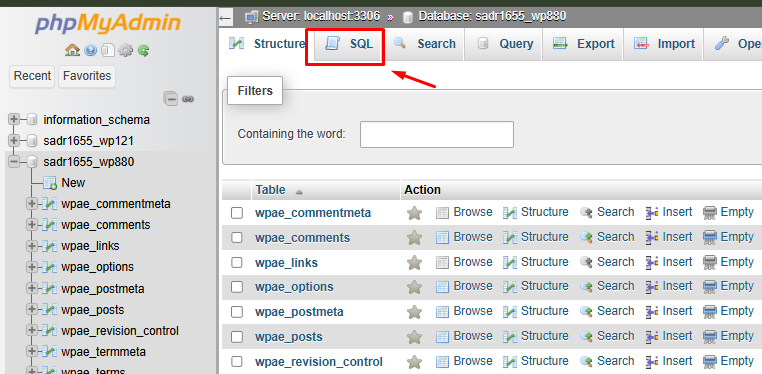Check the wpae_links checkbox
This screenshot has width=762, height=374.
click(237, 263)
